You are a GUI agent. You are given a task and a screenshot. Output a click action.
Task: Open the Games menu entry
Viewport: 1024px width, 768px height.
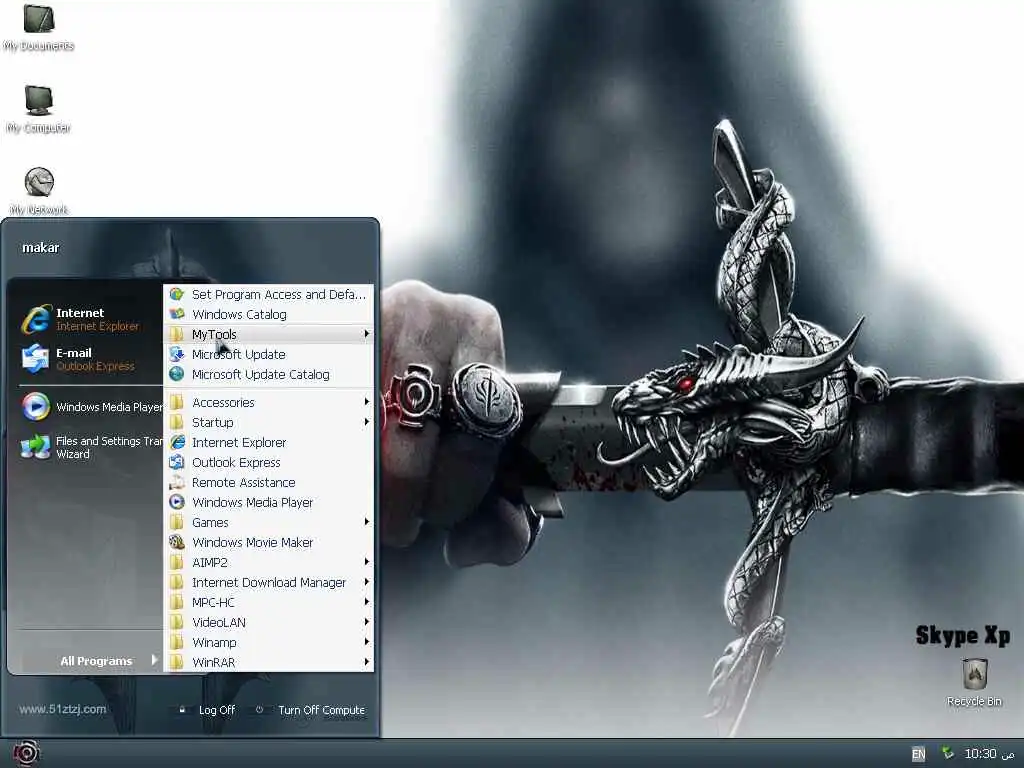click(x=268, y=522)
